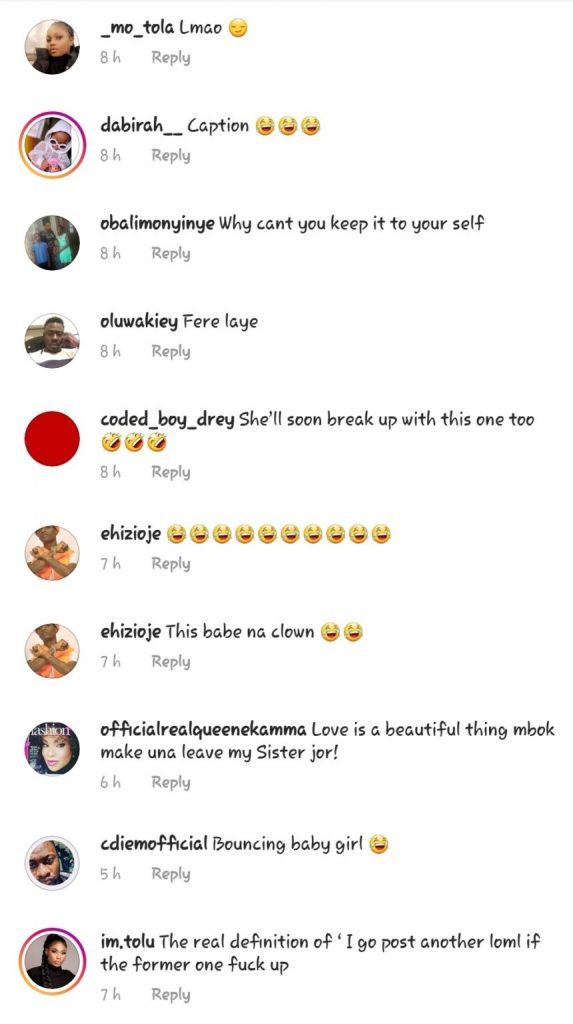Image resolution: width=573 pixels, height=1024 pixels.
Task: Reply to the Fere laye comment
Action: click(x=171, y=351)
